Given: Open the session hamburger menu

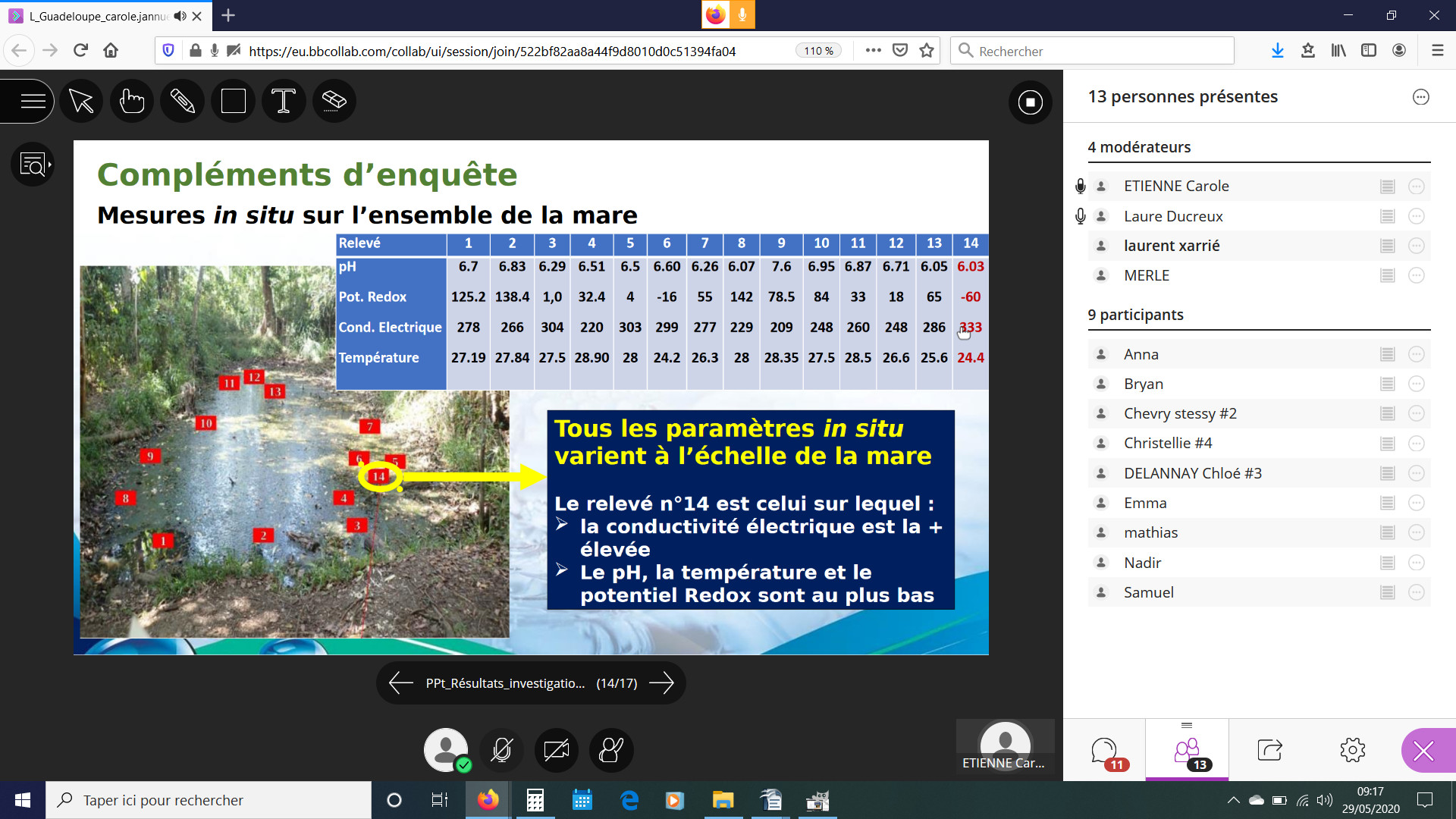Looking at the screenshot, I should [33, 101].
